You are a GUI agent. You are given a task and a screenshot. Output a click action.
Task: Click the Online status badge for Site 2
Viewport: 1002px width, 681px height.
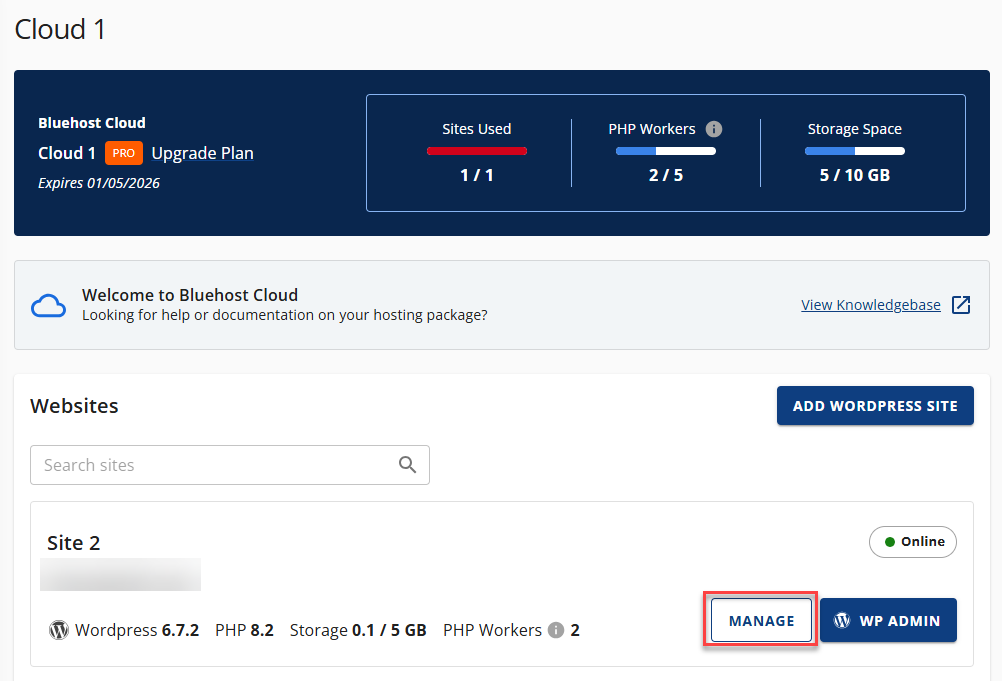point(913,542)
